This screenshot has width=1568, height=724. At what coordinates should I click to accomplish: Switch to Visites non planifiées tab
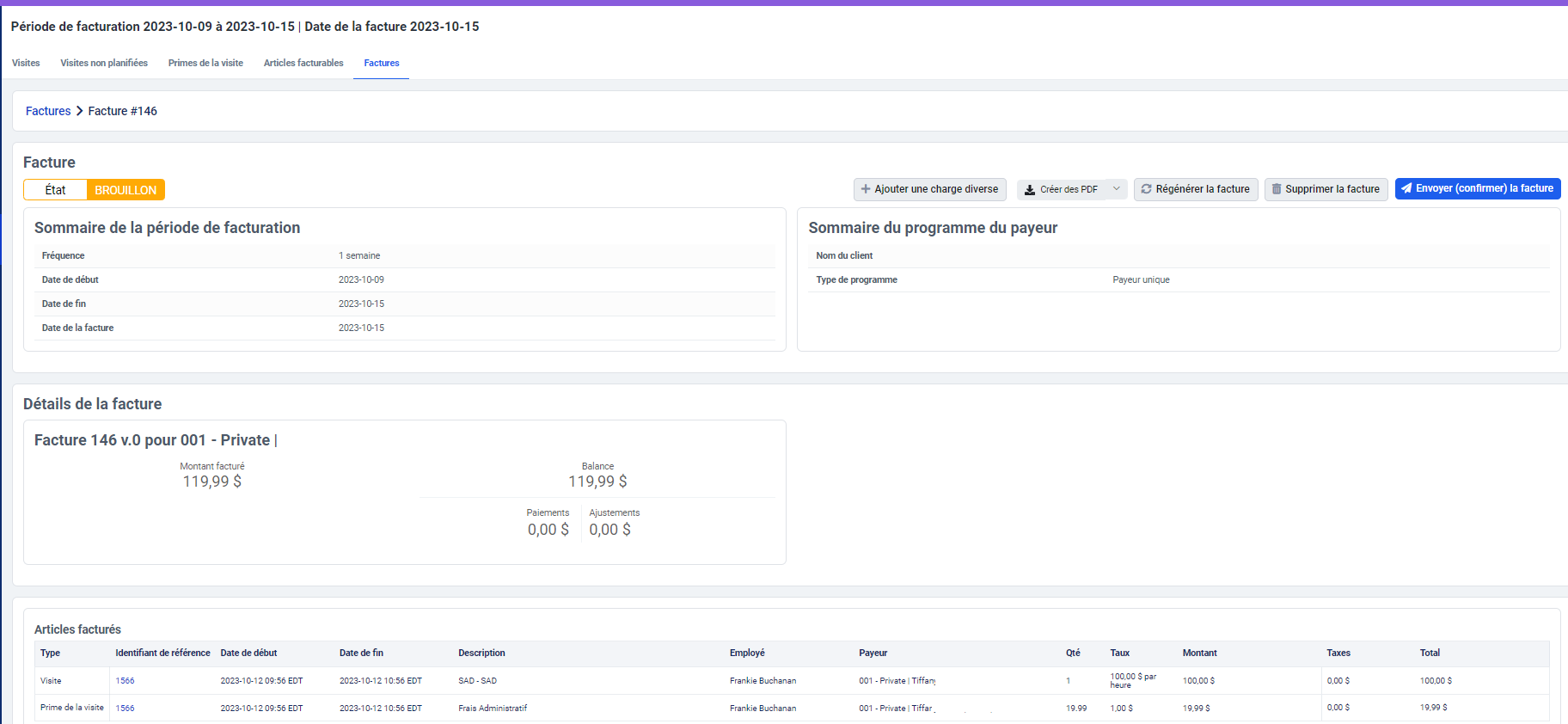104,63
